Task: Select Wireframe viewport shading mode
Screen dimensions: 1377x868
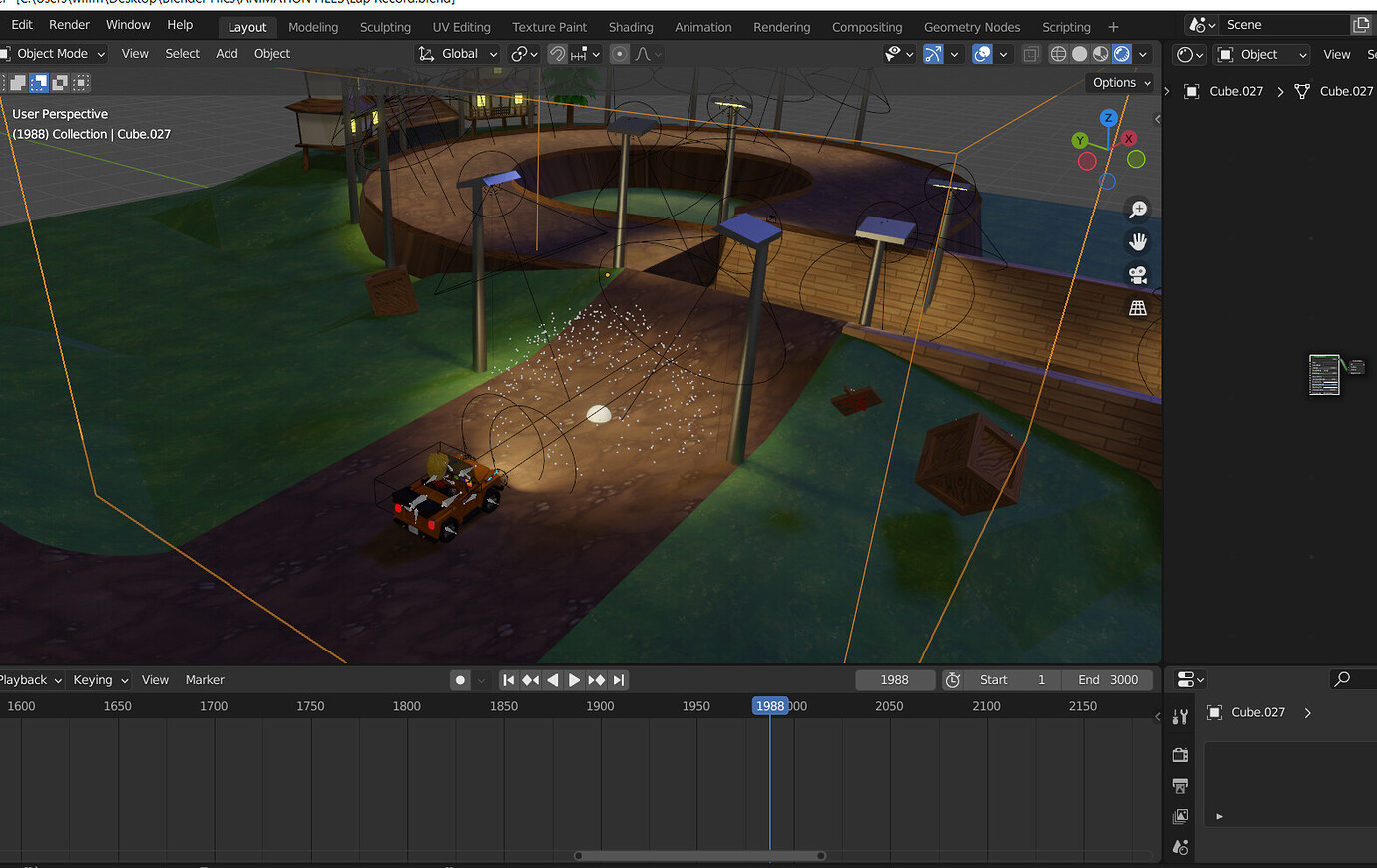Action: click(x=1058, y=54)
